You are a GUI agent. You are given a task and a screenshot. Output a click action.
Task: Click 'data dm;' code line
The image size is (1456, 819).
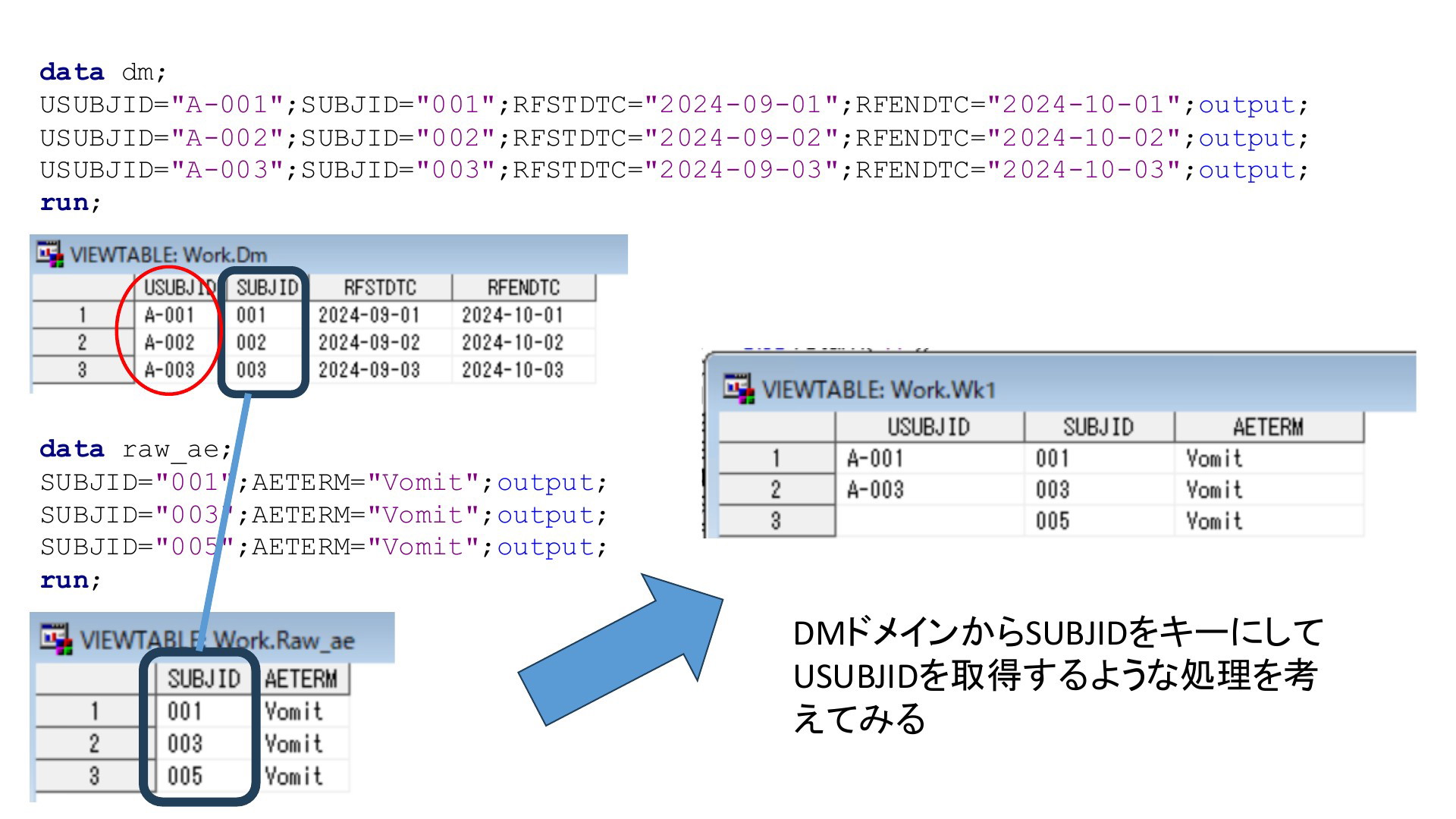103,72
